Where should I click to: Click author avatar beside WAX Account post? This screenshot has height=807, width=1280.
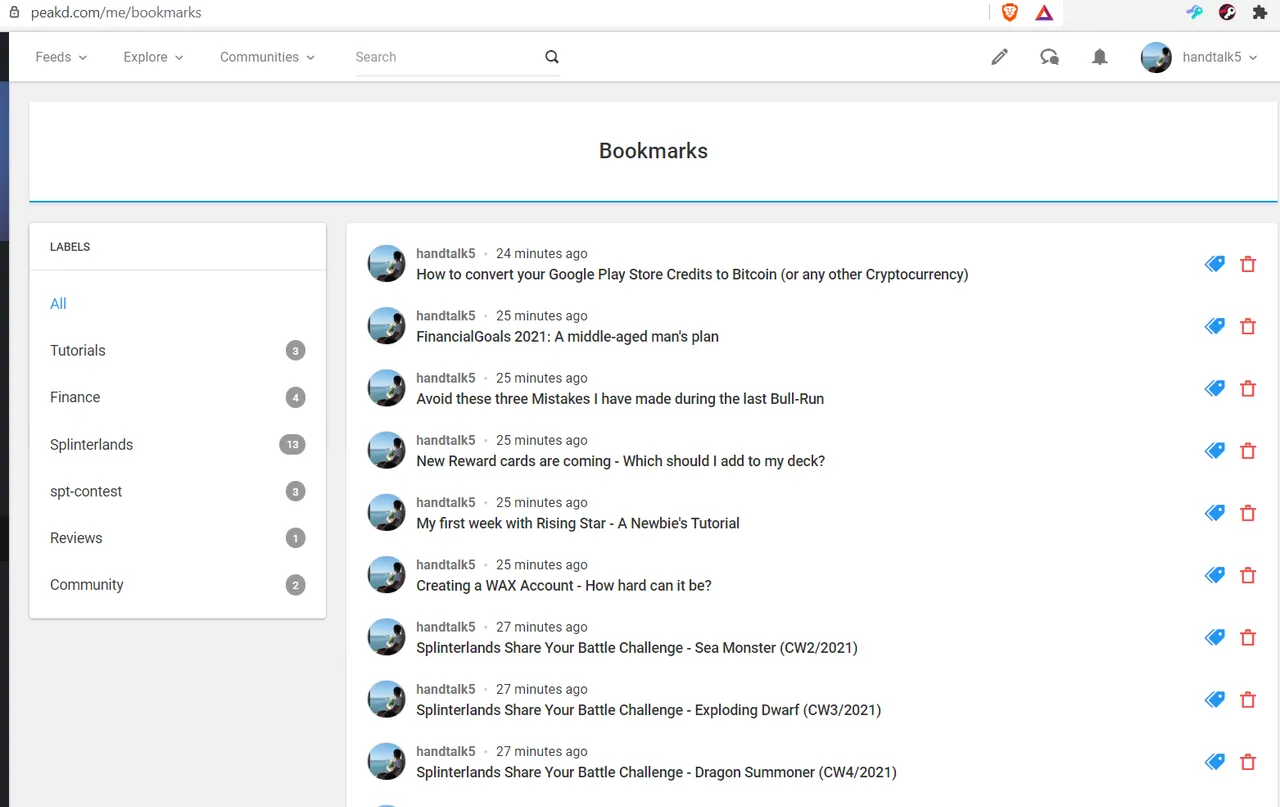[386, 574]
